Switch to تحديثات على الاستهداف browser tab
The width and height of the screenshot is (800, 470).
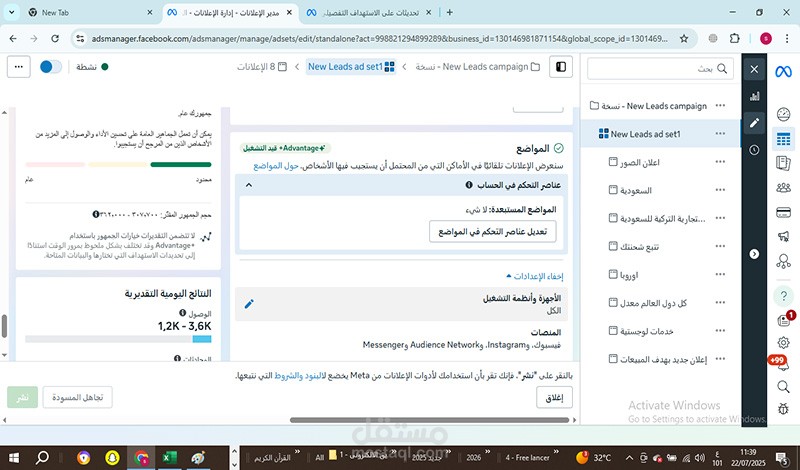(x=370, y=12)
